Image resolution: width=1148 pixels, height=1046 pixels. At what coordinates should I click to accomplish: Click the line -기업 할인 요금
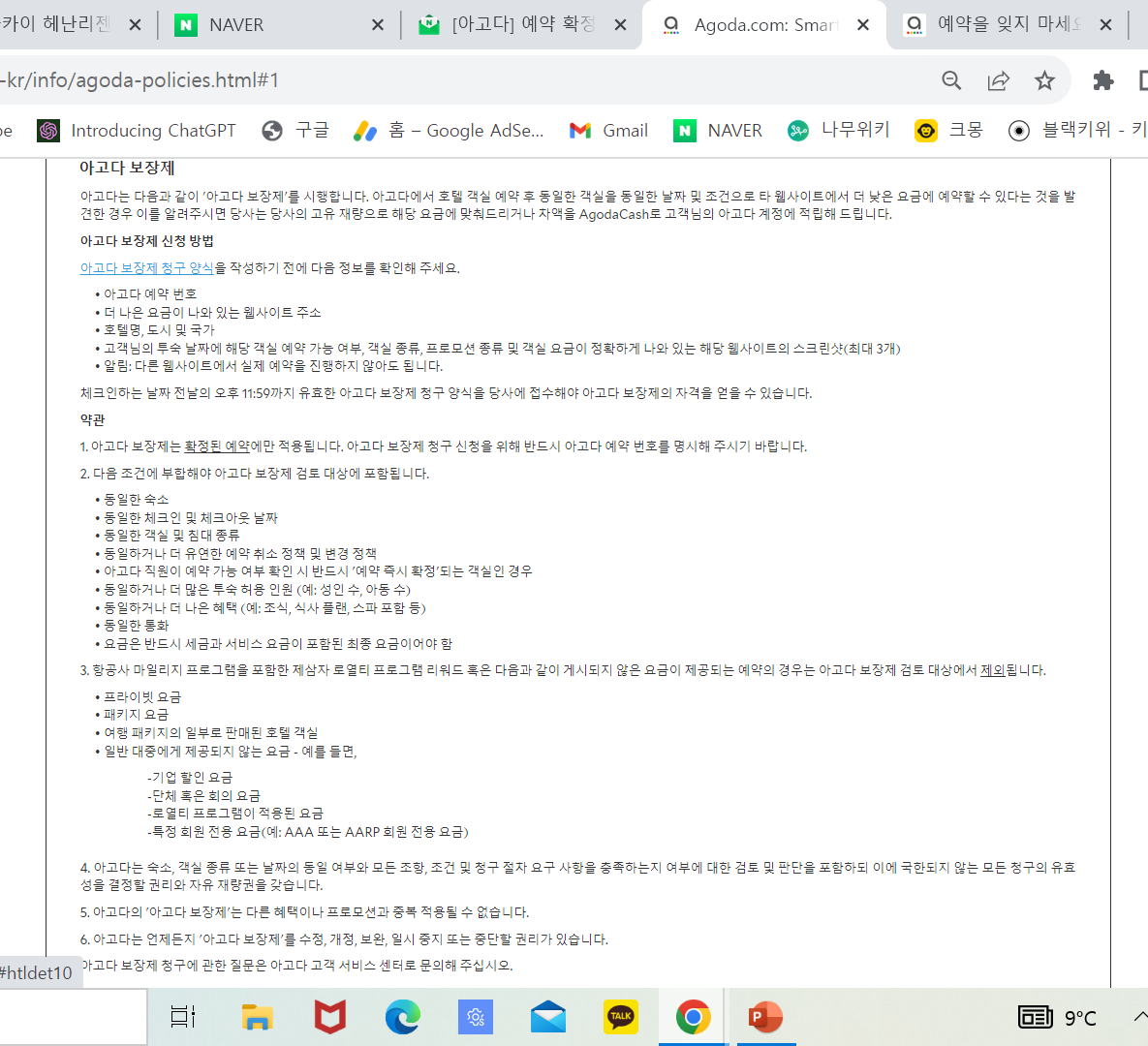[190, 778]
